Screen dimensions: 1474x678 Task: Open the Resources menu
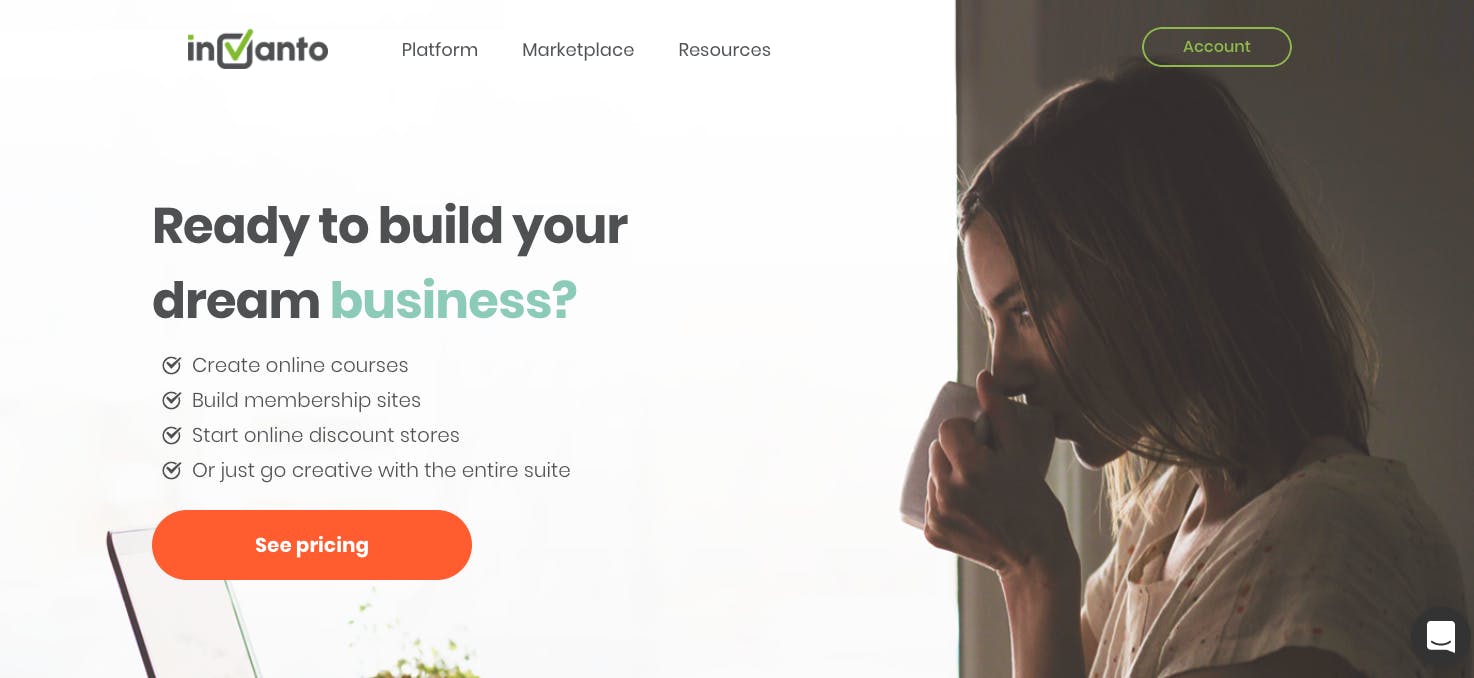(x=724, y=50)
